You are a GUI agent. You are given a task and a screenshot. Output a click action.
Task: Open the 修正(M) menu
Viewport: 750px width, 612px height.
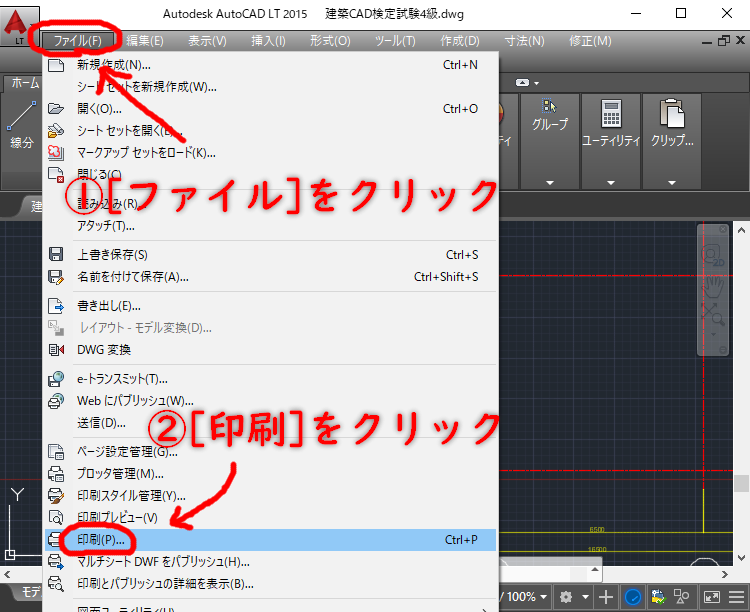pyautogui.click(x=590, y=41)
